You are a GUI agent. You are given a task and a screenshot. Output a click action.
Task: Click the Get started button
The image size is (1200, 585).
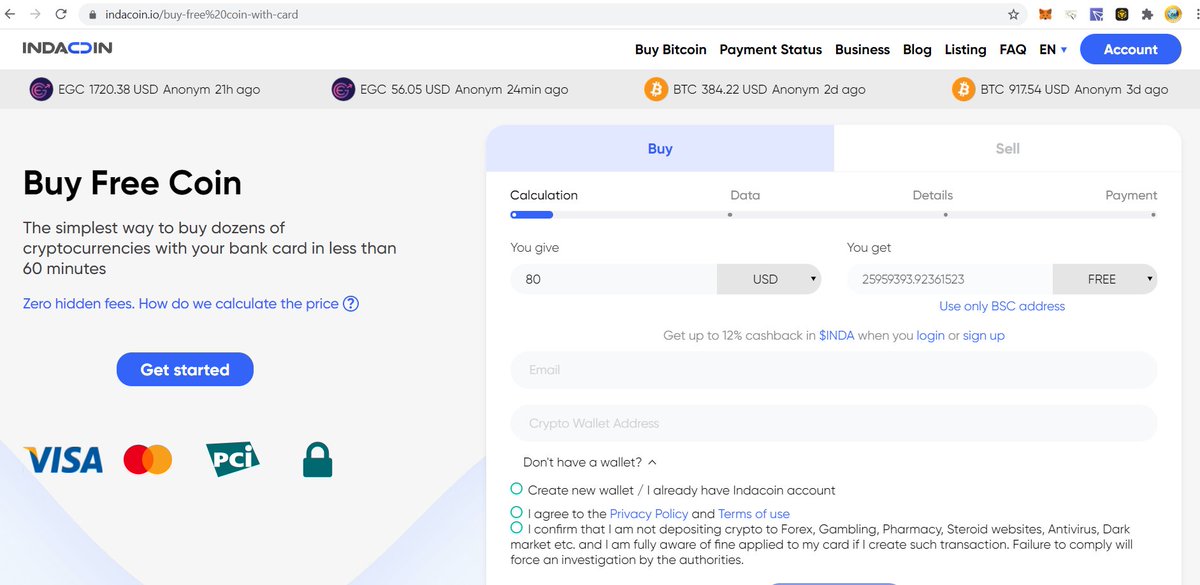click(x=185, y=370)
